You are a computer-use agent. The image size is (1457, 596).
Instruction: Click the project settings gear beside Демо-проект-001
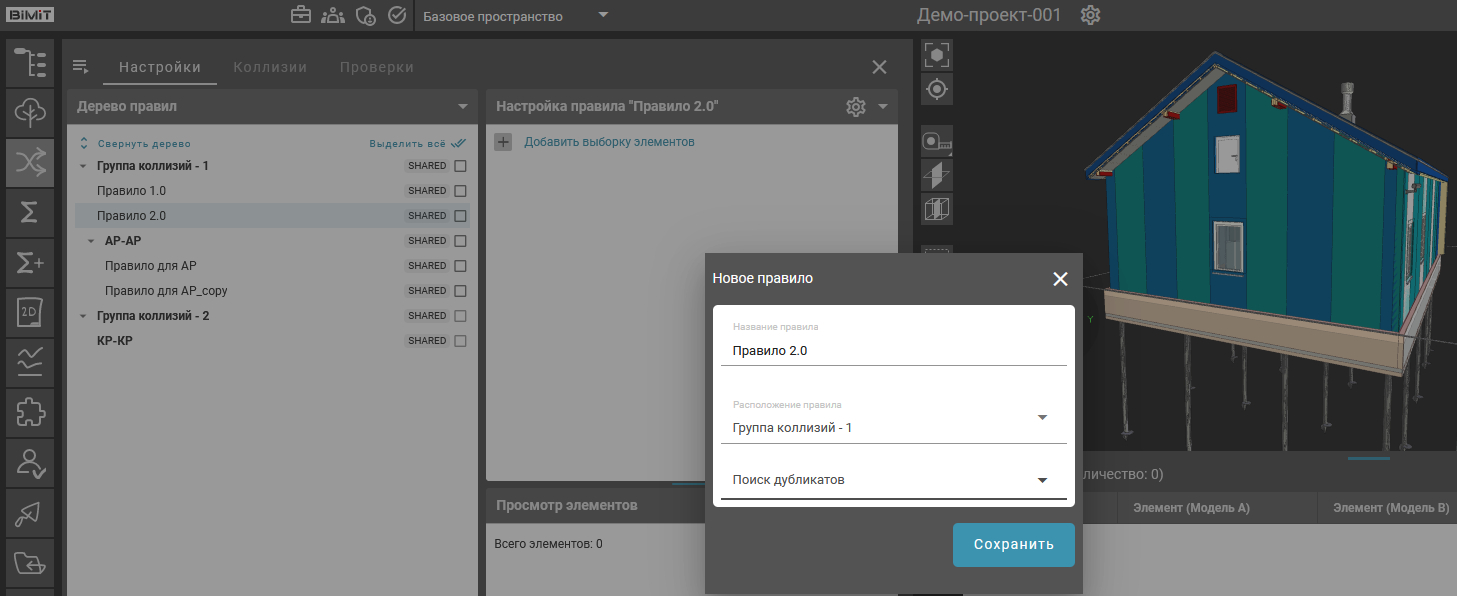(1090, 16)
